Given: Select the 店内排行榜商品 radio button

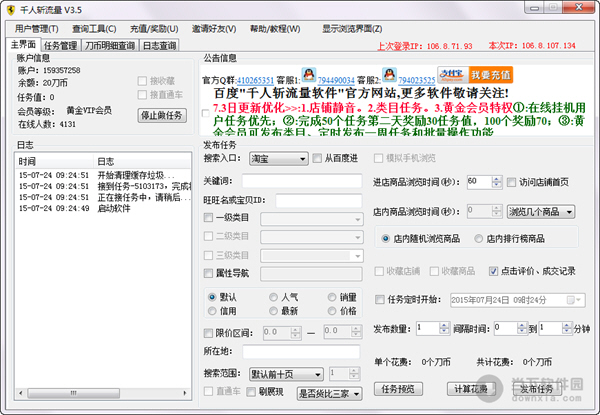Looking at the screenshot, I should click(x=478, y=239).
